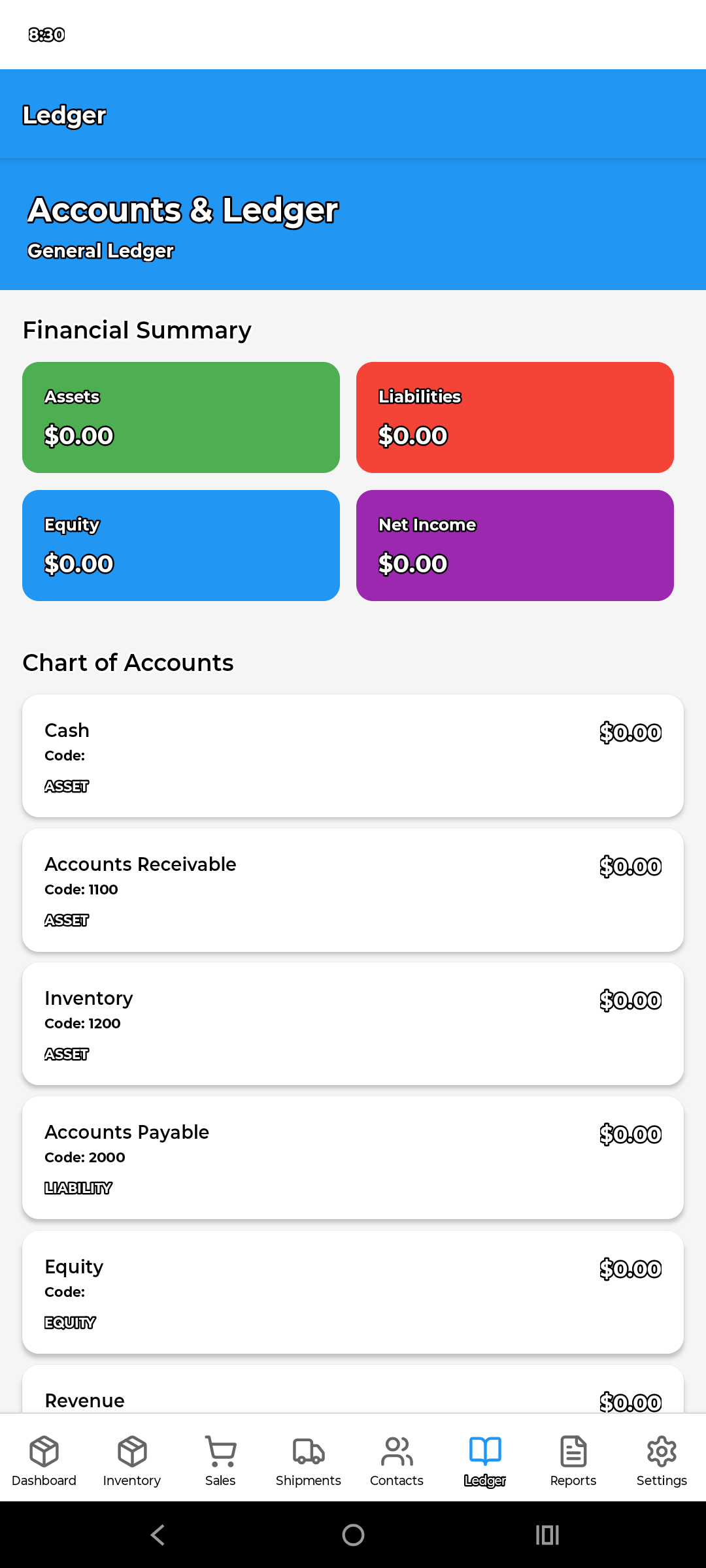Screen dimensions: 706x1568
Task: Open the Dashboard cube icon
Action: pos(44,1451)
